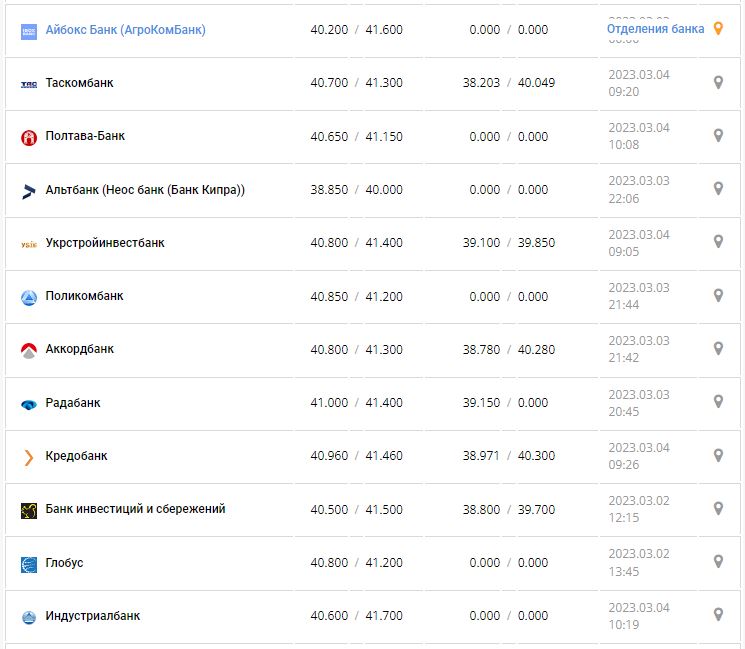This screenshot has width=745, height=649.
Task: Click the location pin for Аккордбанк
Action: [718, 349]
